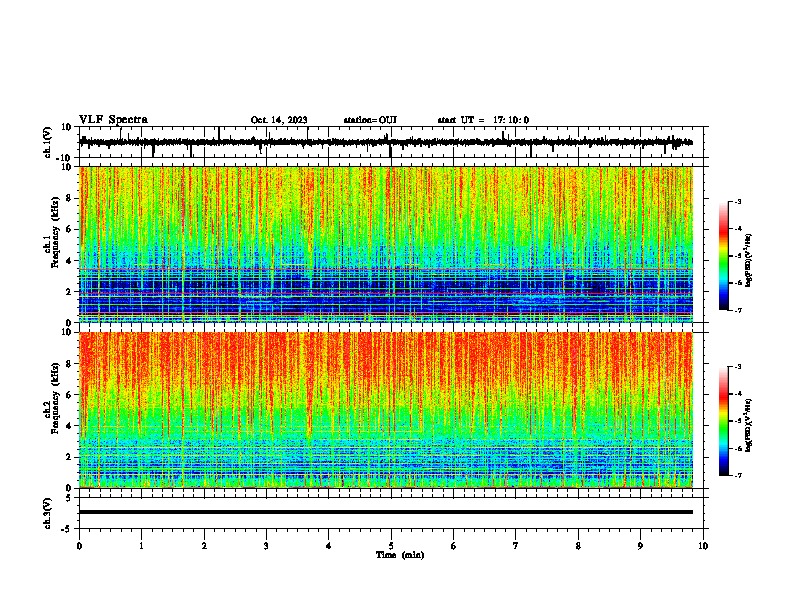
Task: Click the ch.2 colorbar scale label
Action: pos(749,425)
